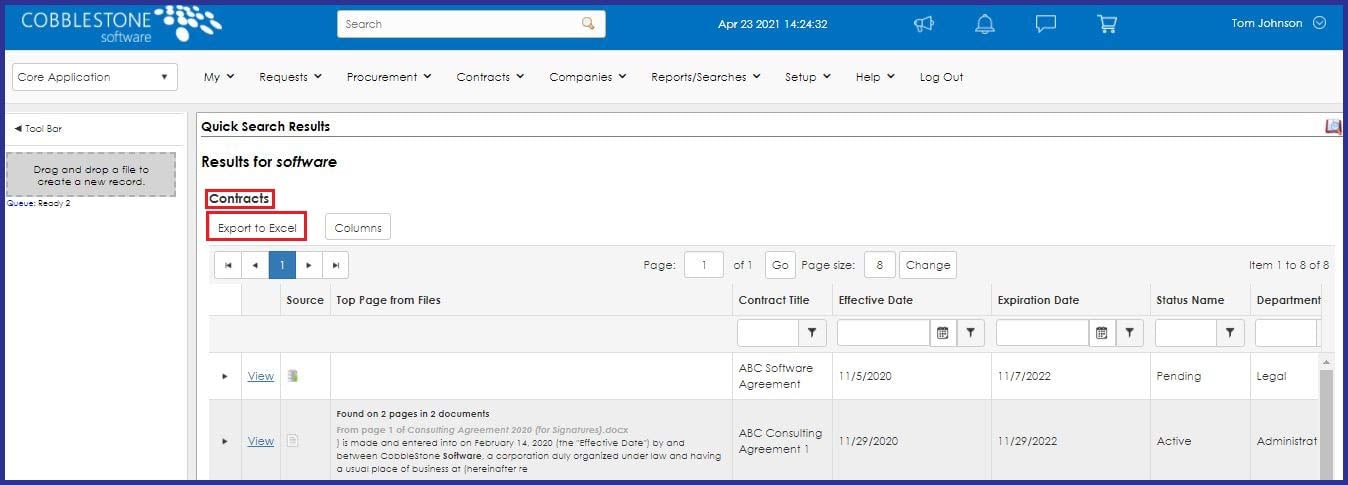
Task: Click the Department filter input
Action: pyautogui.click(x=1286, y=333)
